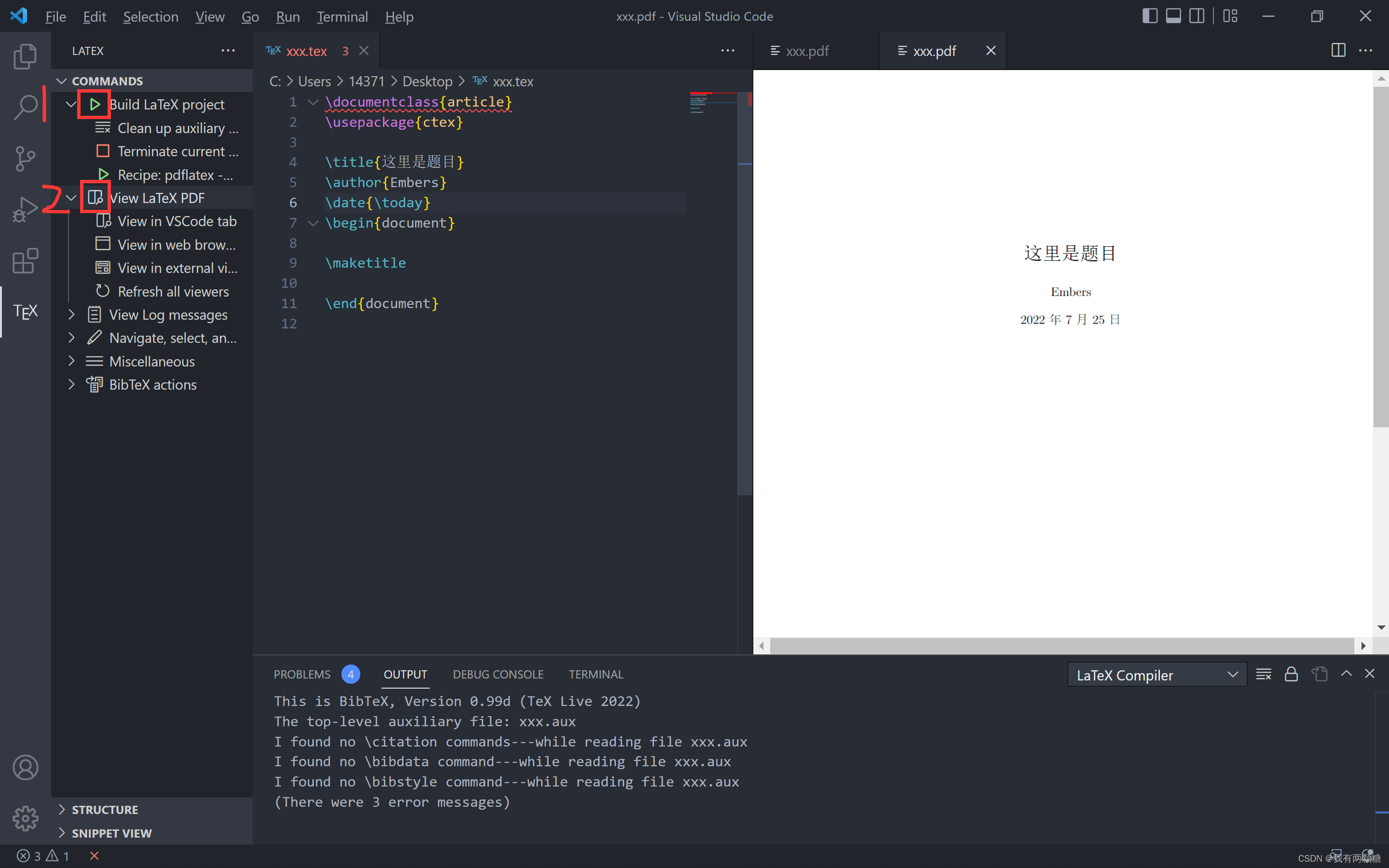
Task: Expand the BibTeX actions tree item
Action: point(71,384)
